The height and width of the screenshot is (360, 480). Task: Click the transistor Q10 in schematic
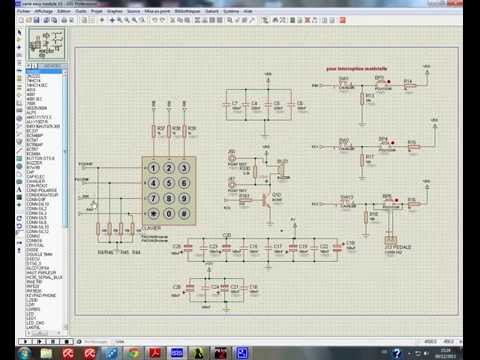click(x=267, y=199)
